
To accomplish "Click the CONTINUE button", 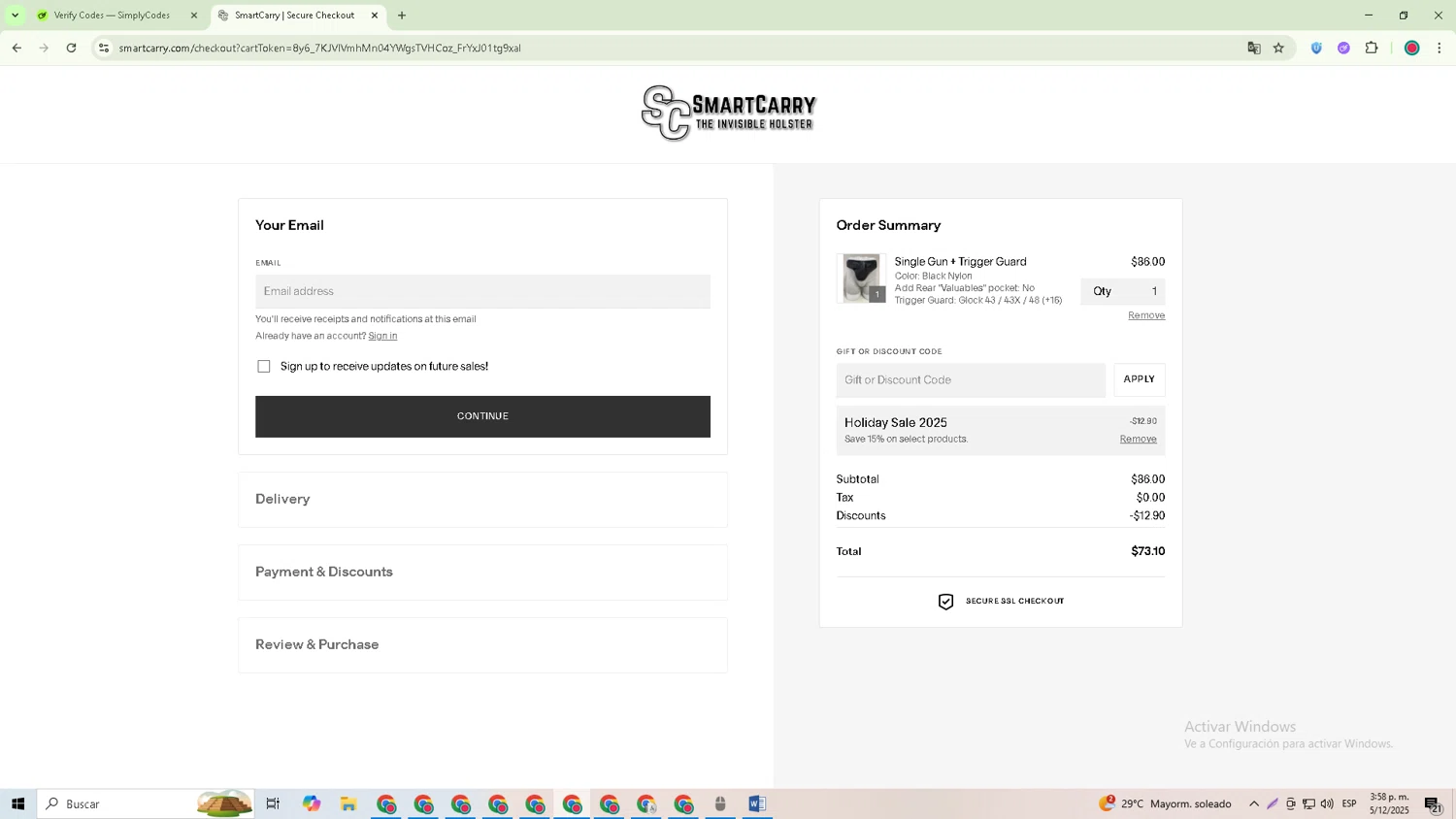I will pyautogui.click(x=482, y=416).
